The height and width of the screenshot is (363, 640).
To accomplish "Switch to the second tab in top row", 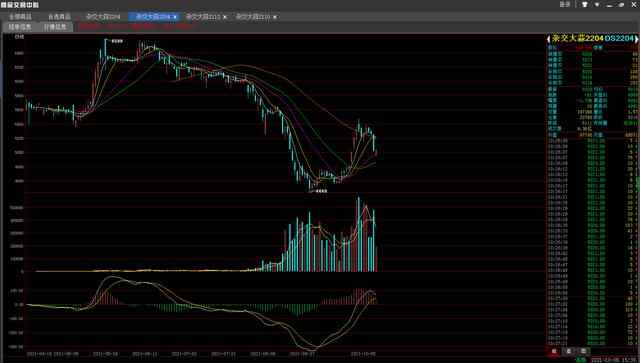I will tap(59, 17).
